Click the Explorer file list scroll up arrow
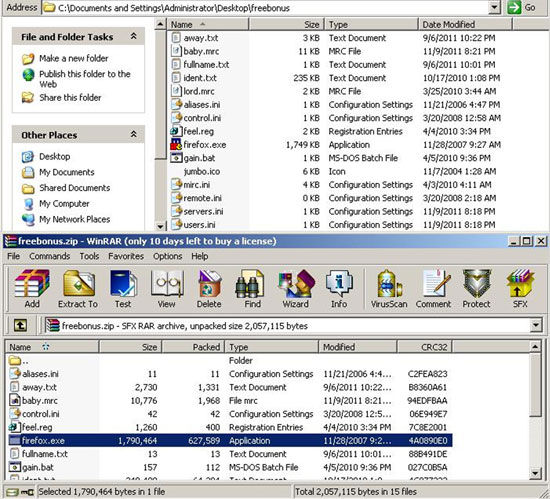The height and width of the screenshot is (499, 550). coord(160,24)
